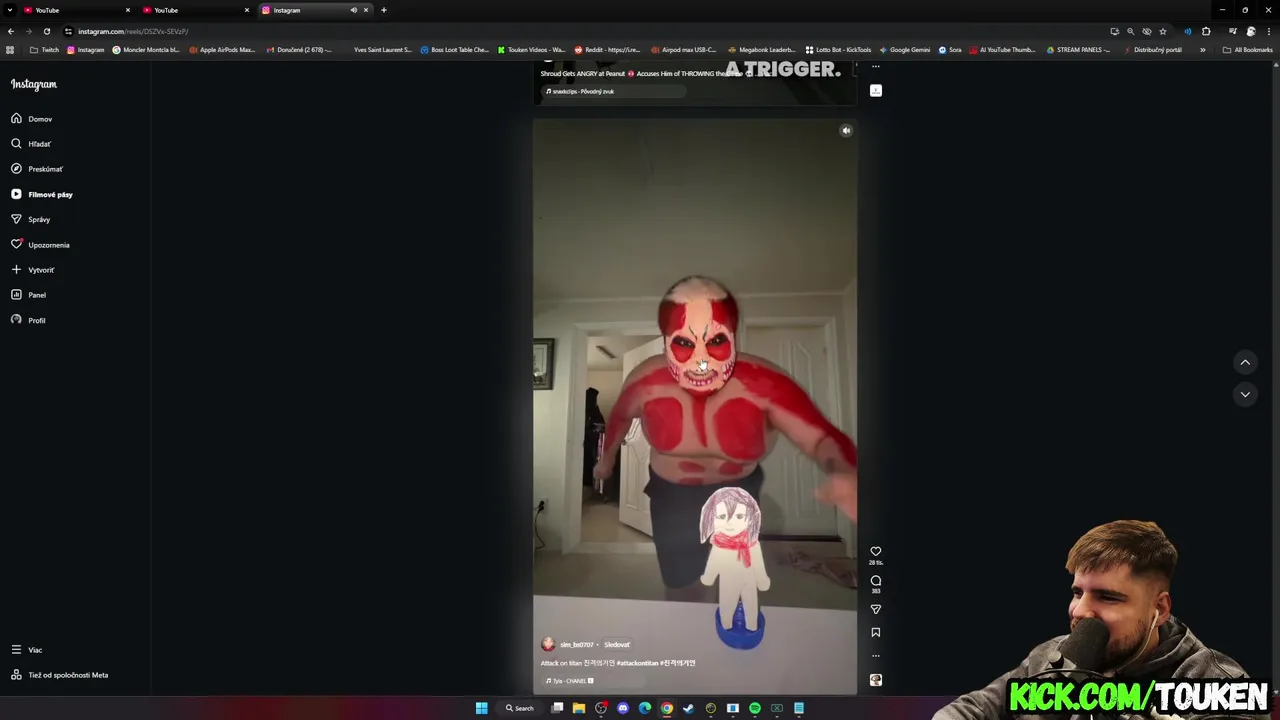
Task: Switch to the first YouTube tab
Action: (x=76, y=10)
